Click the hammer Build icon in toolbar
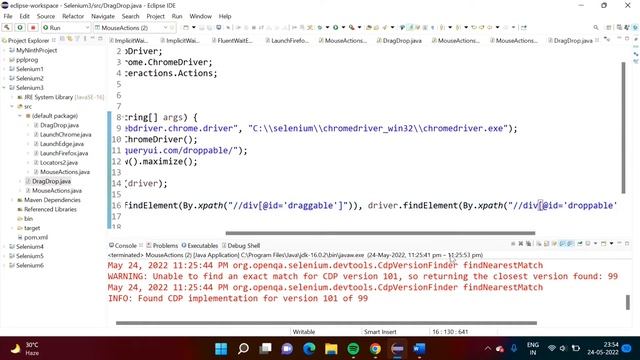The image size is (640, 360). pos(7,27)
